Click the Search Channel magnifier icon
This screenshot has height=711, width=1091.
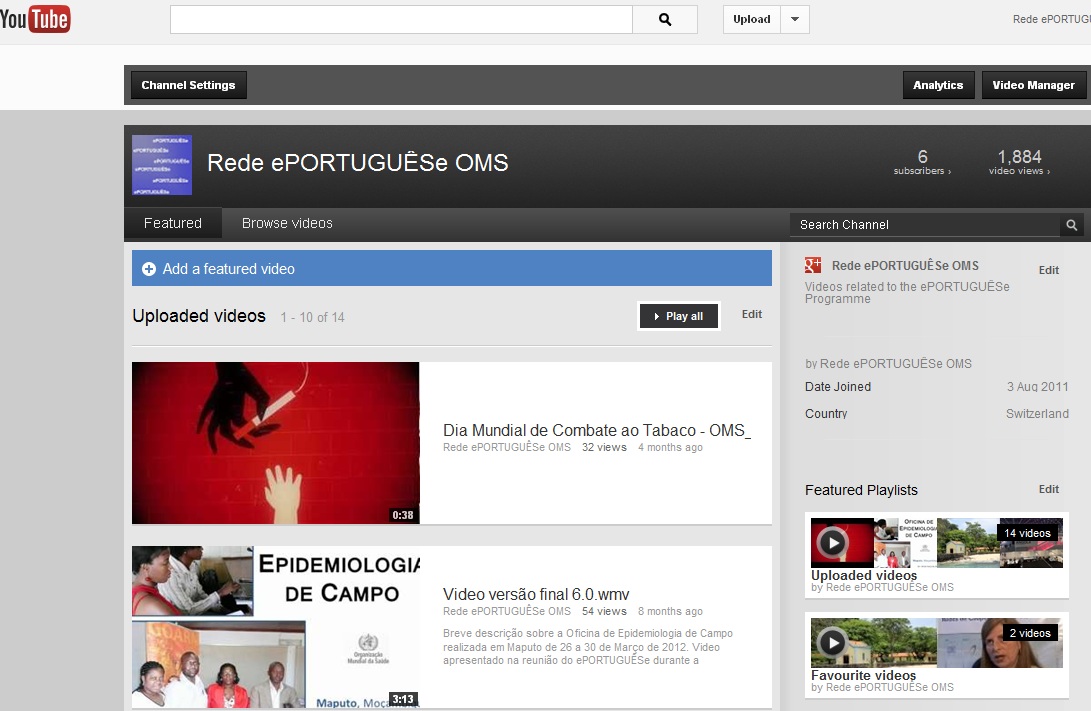(x=1072, y=225)
